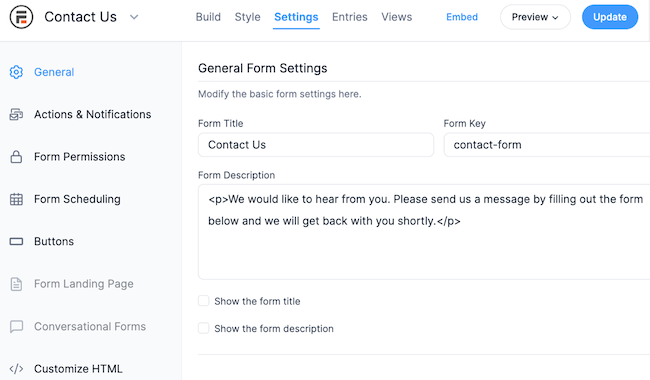Click the Update button
This screenshot has width=650, height=380.
(x=610, y=17)
